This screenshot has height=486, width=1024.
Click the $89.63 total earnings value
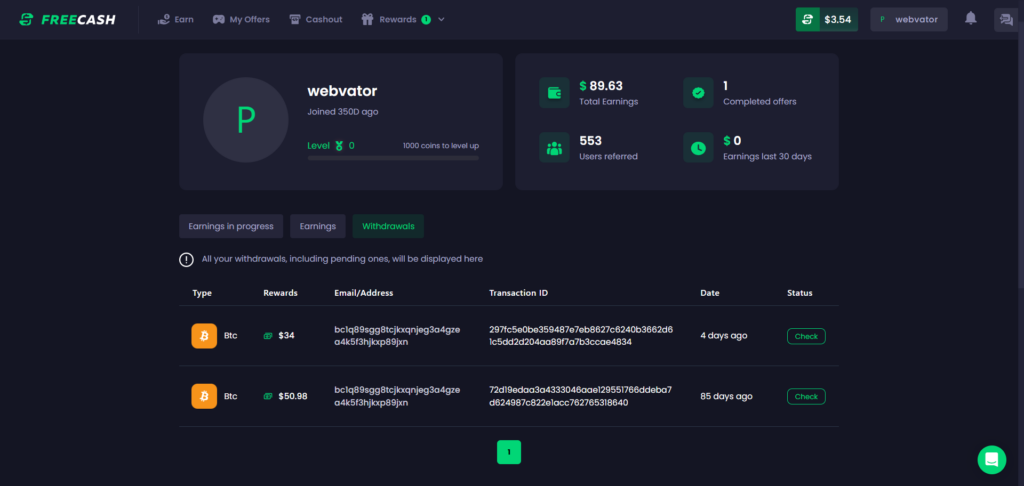(601, 86)
